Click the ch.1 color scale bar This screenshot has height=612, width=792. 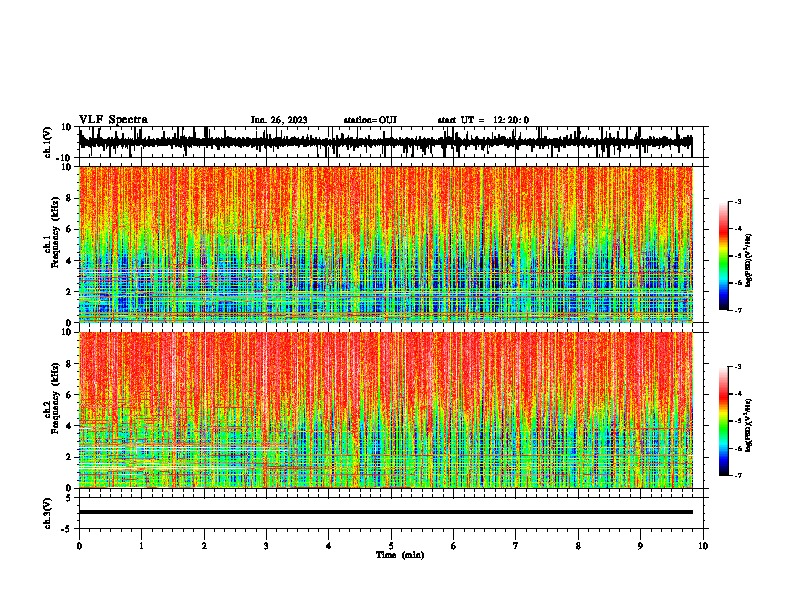pos(723,256)
